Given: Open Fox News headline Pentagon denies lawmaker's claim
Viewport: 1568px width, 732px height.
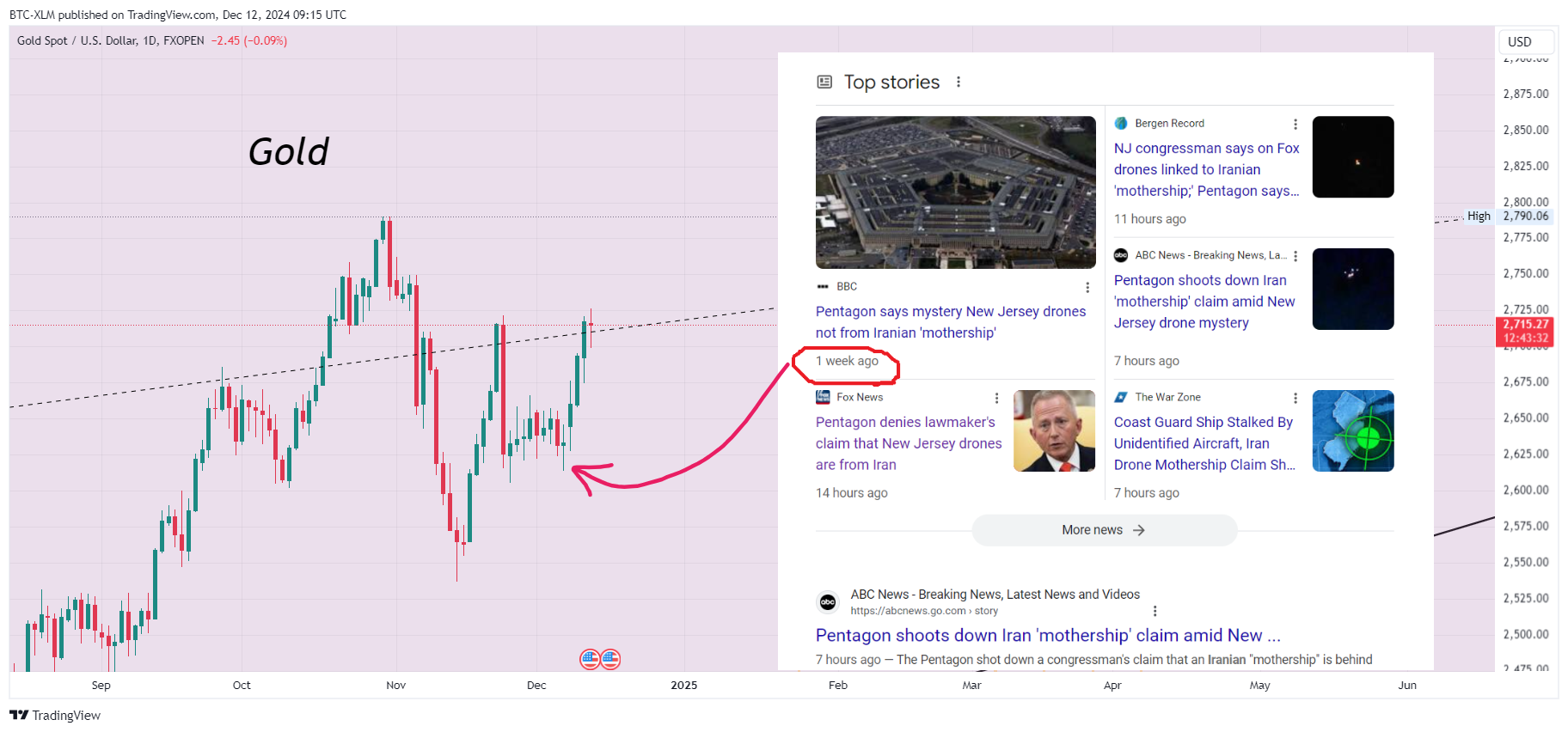Looking at the screenshot, I should pyautogui.click(x=909, y=443).
